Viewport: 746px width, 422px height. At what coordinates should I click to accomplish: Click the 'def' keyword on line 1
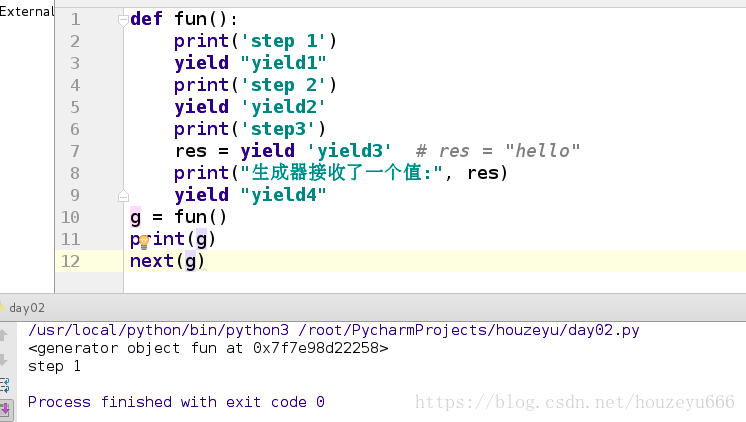coord(146,19)
